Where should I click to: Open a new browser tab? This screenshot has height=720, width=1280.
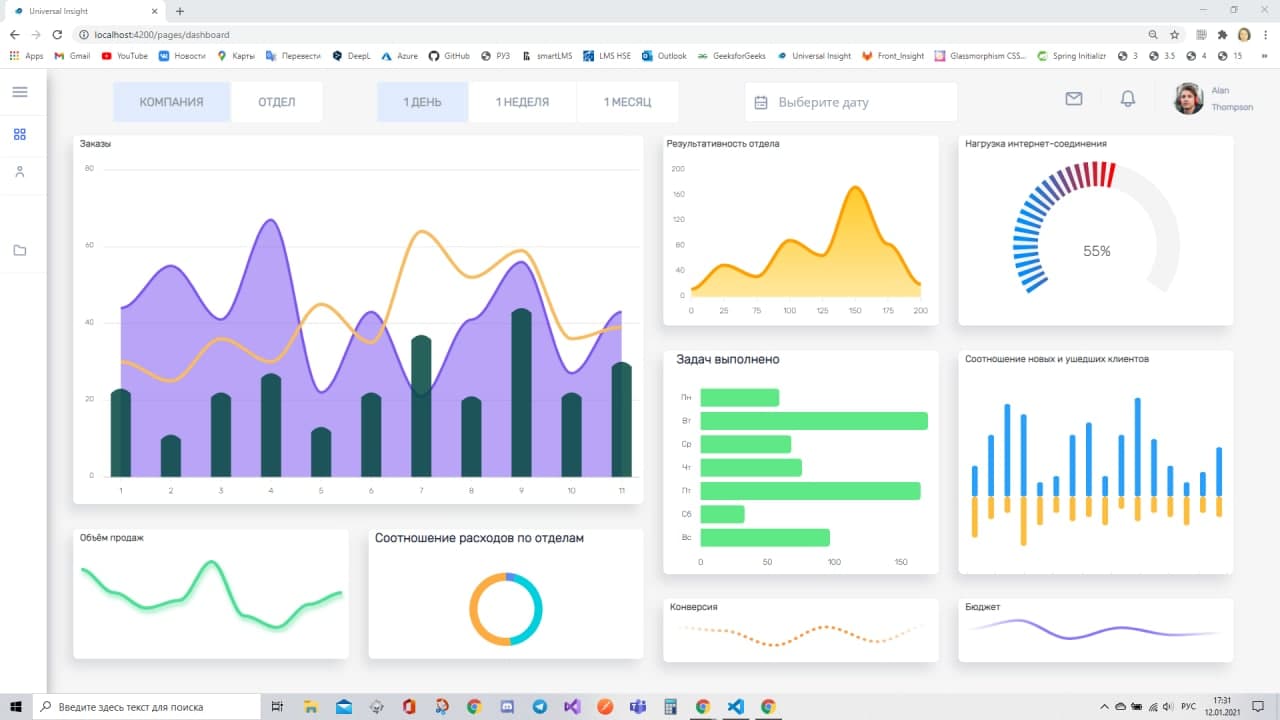[x=180, y=11]
